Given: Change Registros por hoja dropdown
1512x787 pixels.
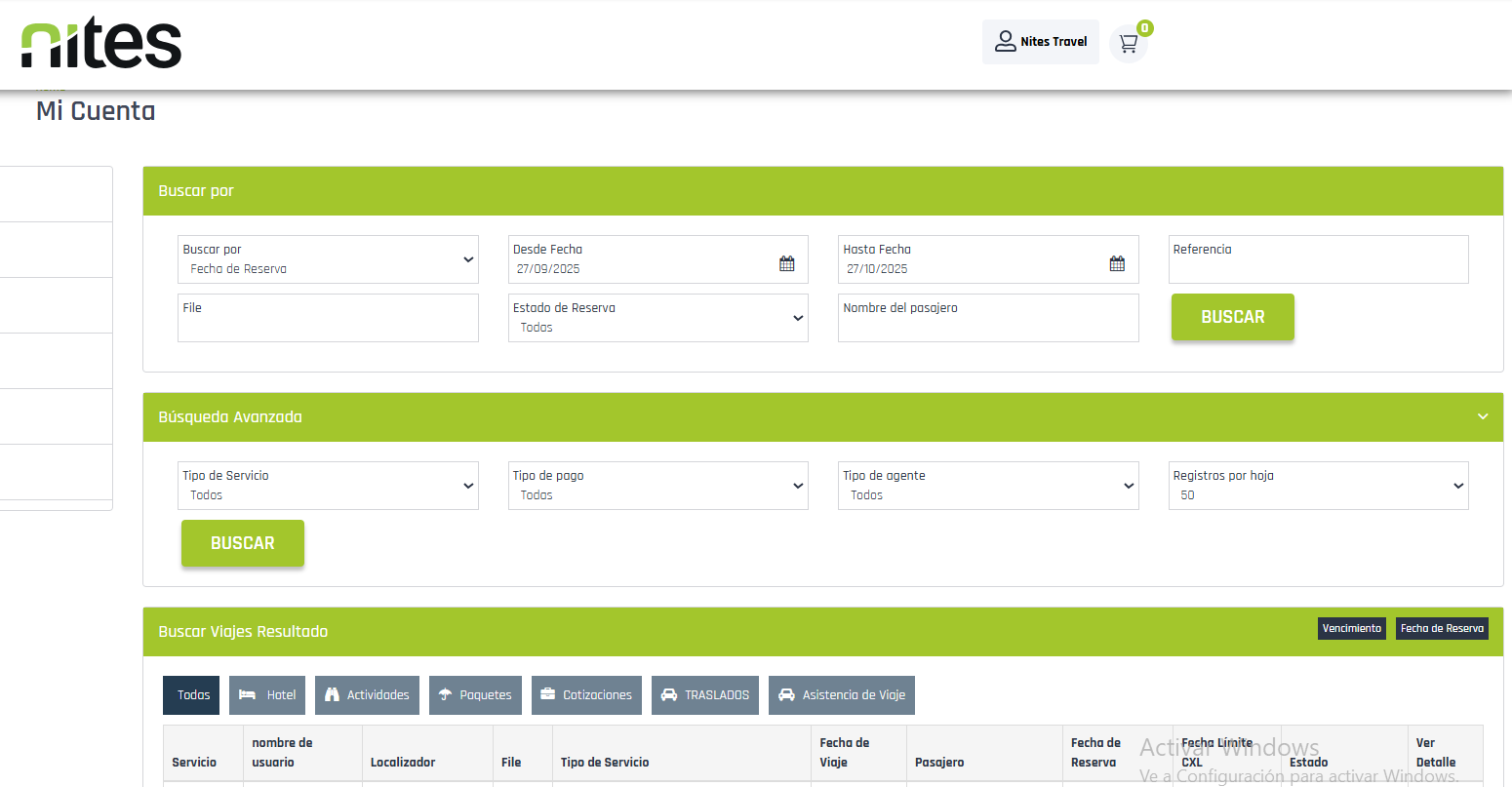Looking at the screenshot, I should click(x=1318, y=486).
